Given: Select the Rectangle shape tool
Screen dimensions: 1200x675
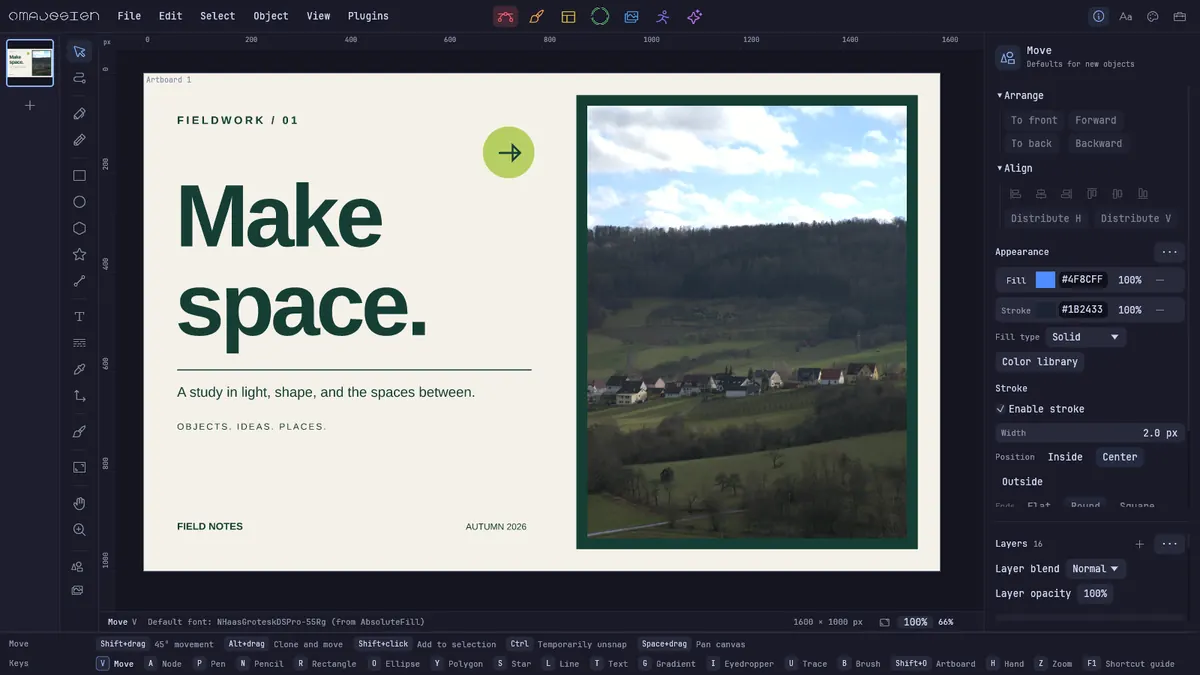Looking at the screenshot, I should (79, 175).
